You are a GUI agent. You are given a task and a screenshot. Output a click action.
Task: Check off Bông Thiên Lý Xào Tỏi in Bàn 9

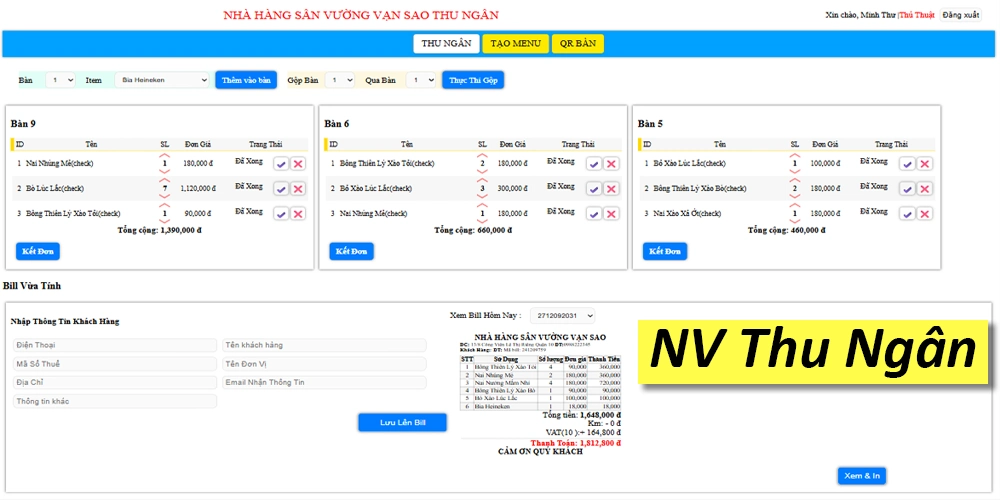tap(281, 214)
